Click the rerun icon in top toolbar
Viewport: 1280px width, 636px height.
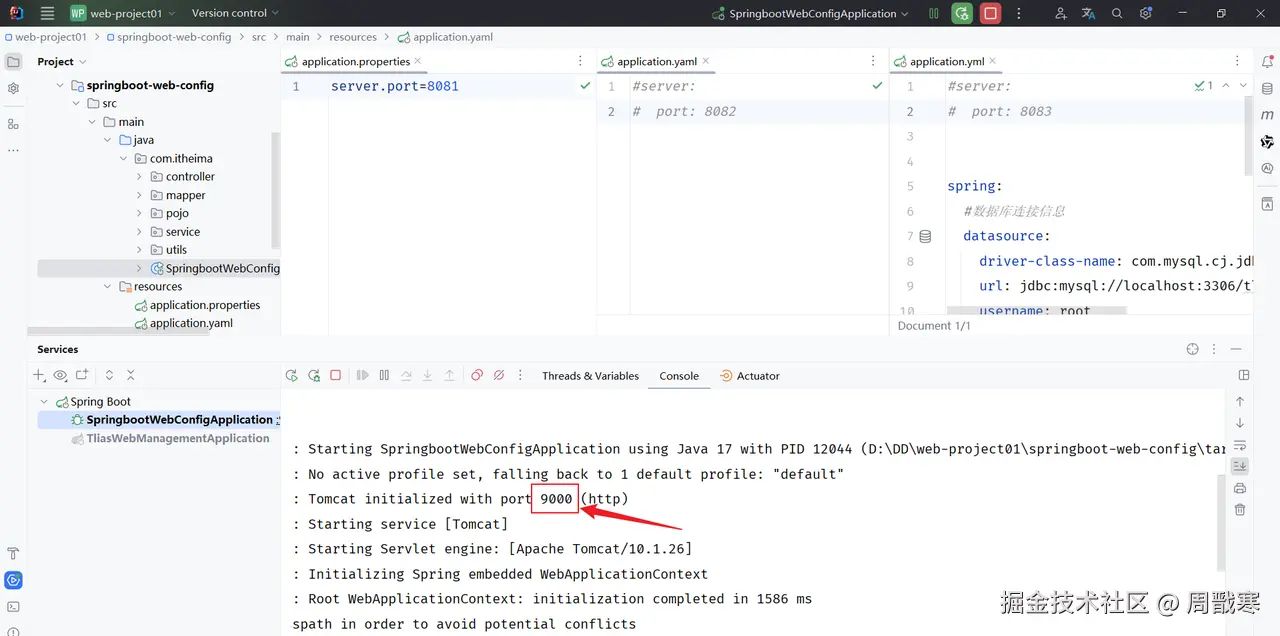961,13
